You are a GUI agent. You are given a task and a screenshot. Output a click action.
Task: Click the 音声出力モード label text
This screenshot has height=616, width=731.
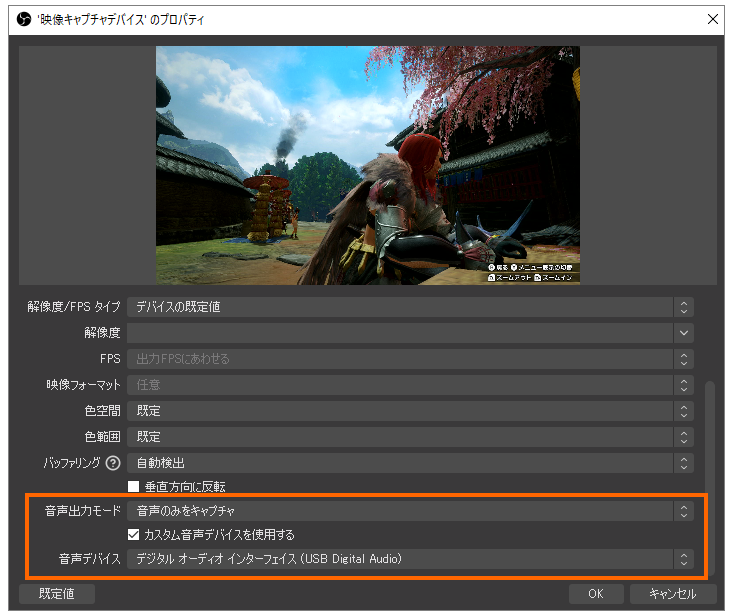(x=83, y=511)
